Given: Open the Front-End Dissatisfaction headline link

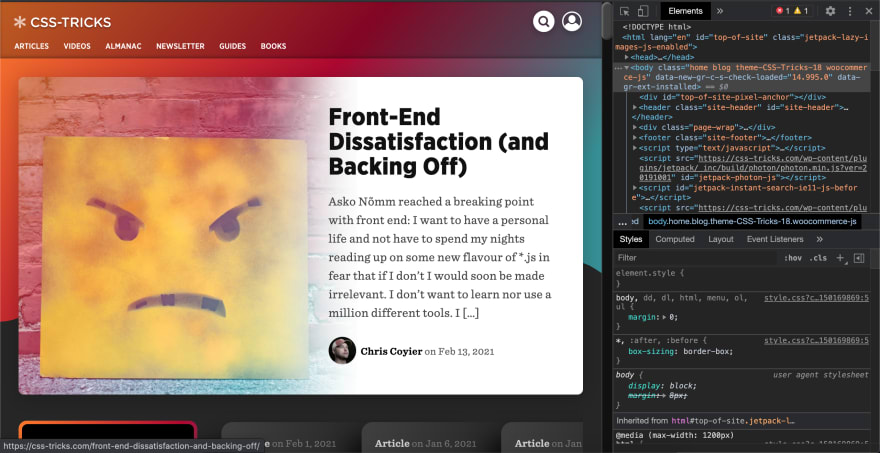Looking at the screenshot, I should [x=438, y=141].
